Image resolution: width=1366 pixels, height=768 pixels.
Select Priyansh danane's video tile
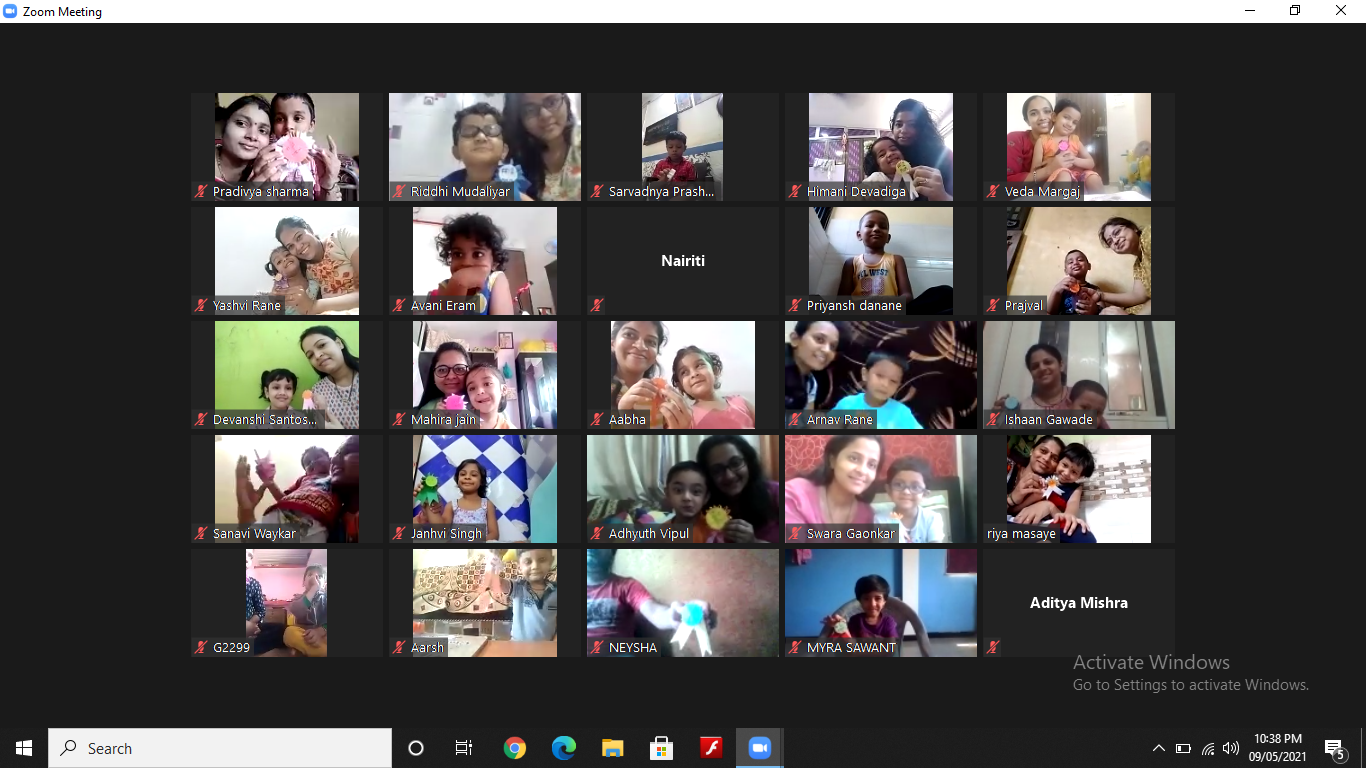pyautogui.click(x=881, y=261)
